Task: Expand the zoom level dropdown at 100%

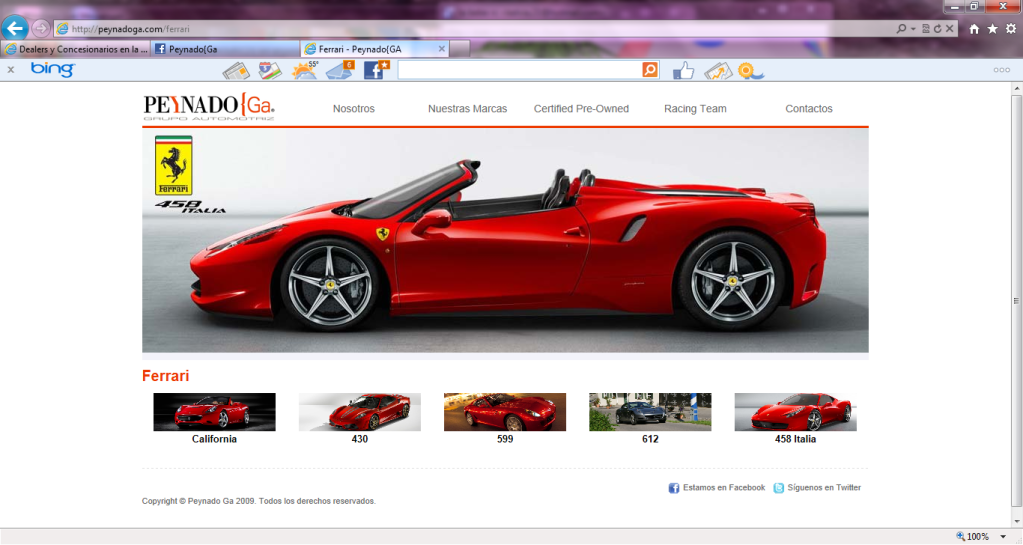Action: pos(1008,537)
